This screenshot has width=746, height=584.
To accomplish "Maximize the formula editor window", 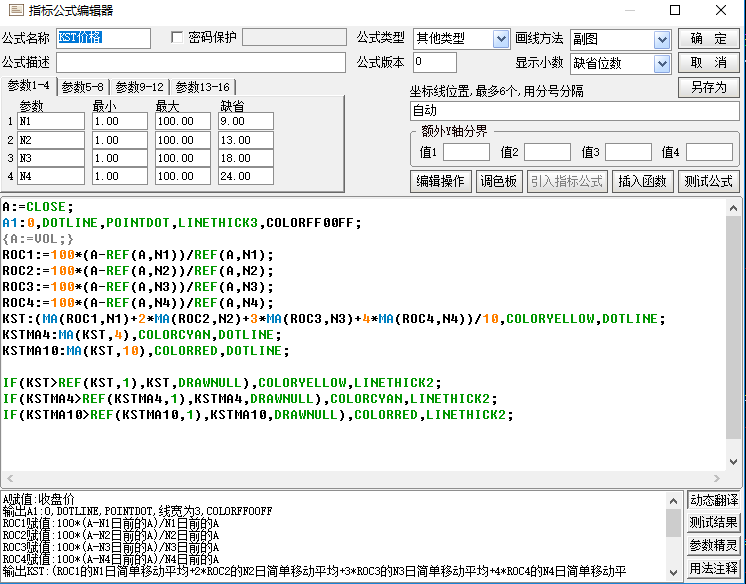I will (x=675, y=10).
